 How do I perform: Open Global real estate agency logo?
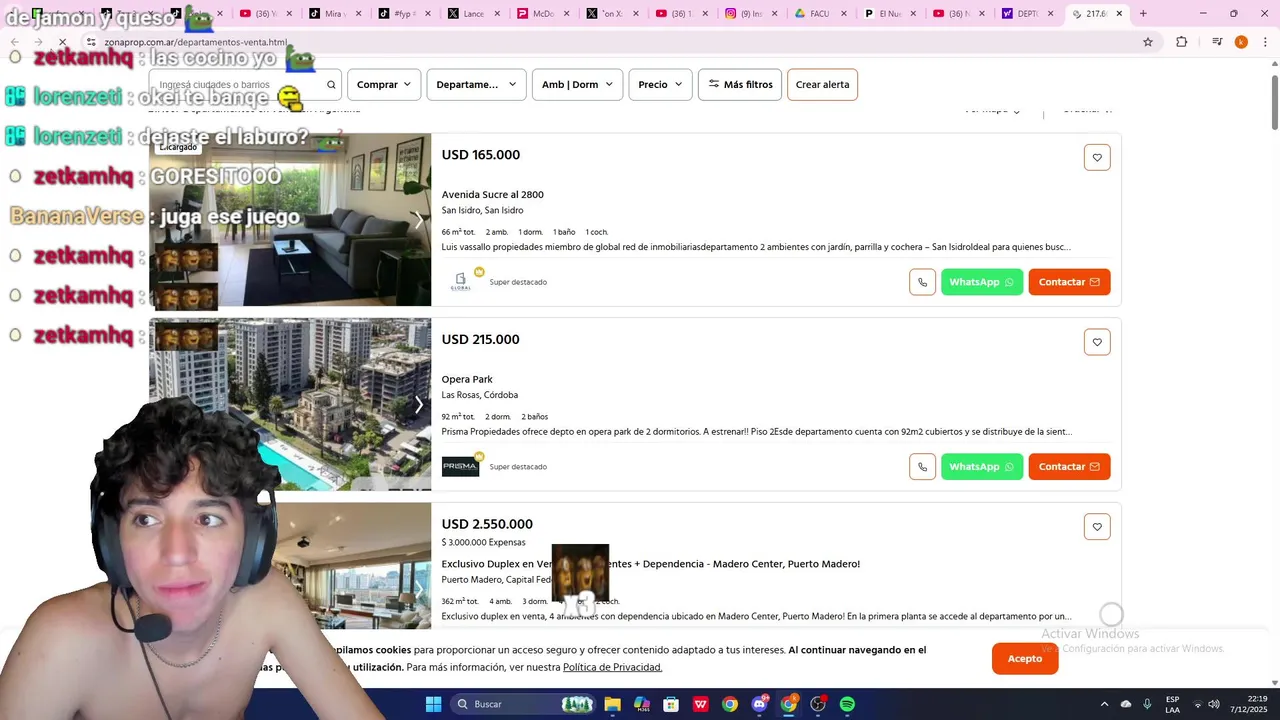click(460, 282)
